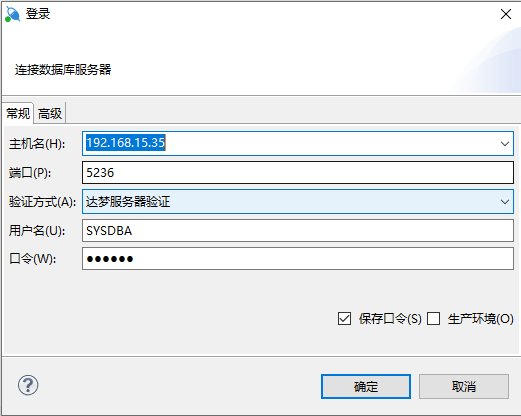This screenshot has height=416, width=521.
Task: Click the 主机名(H): label
Action: tap(37, 144)
